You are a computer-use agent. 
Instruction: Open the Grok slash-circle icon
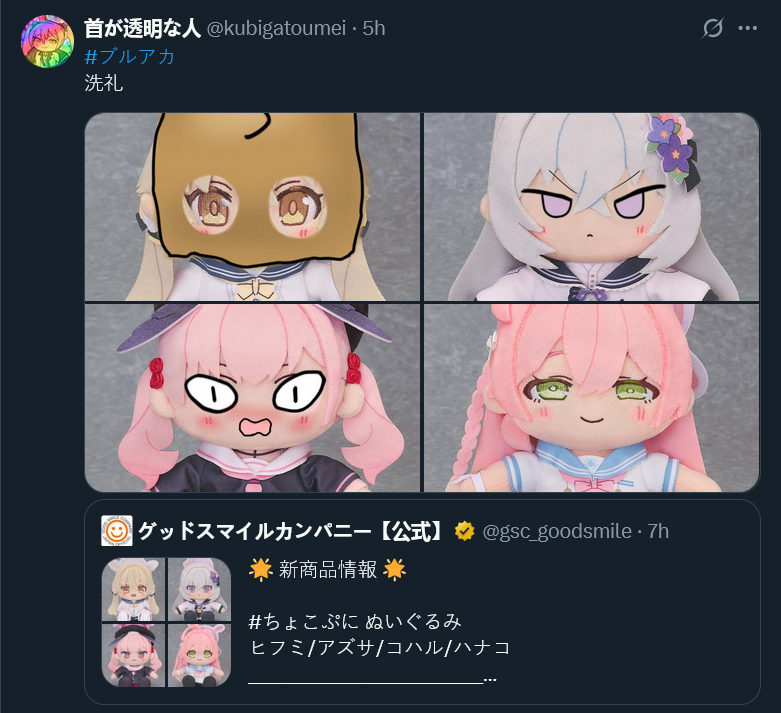tap(712, 28)
